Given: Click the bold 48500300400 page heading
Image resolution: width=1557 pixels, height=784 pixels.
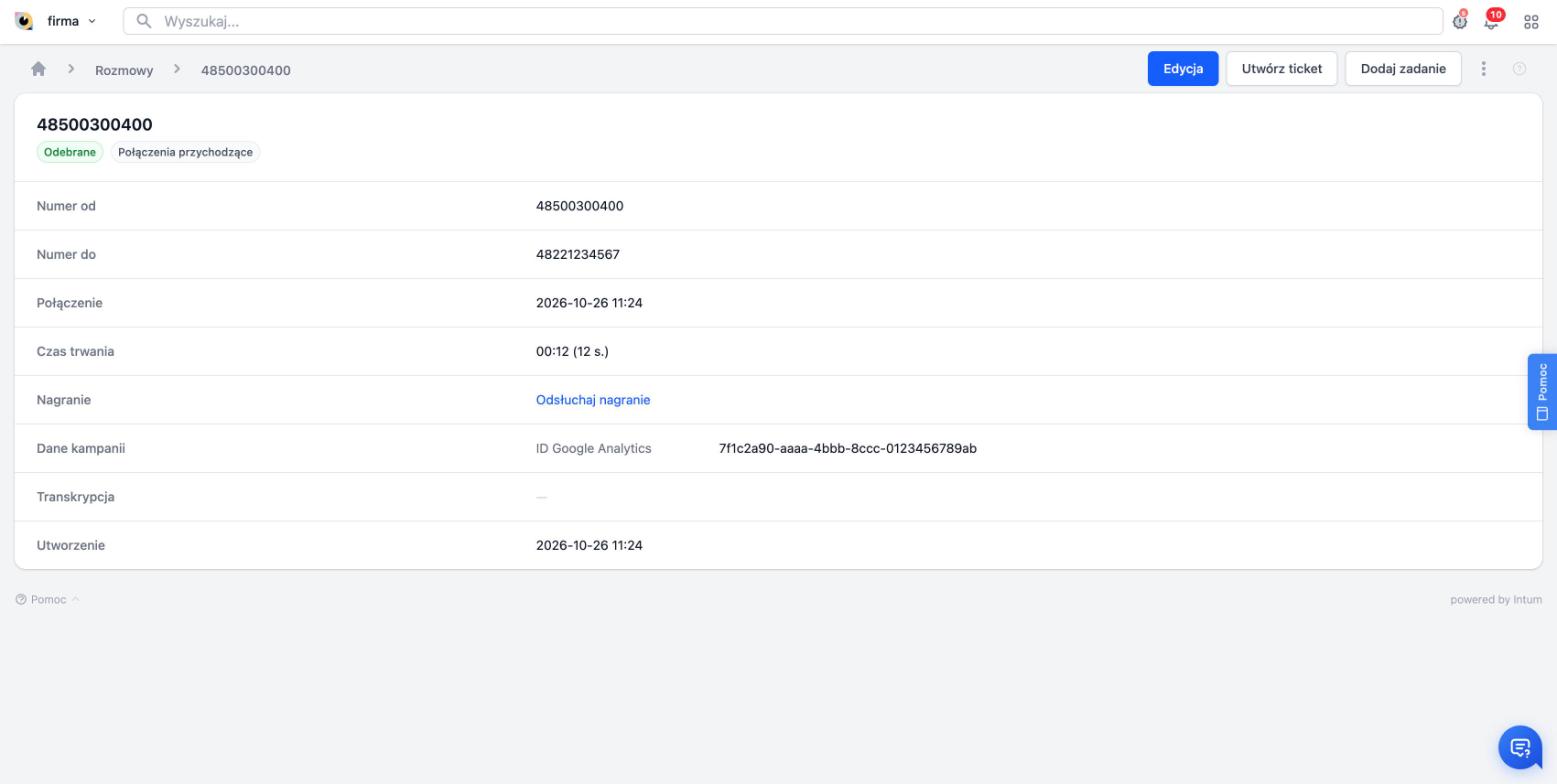Looking at the screenshot, I should [x=95, y=125].
